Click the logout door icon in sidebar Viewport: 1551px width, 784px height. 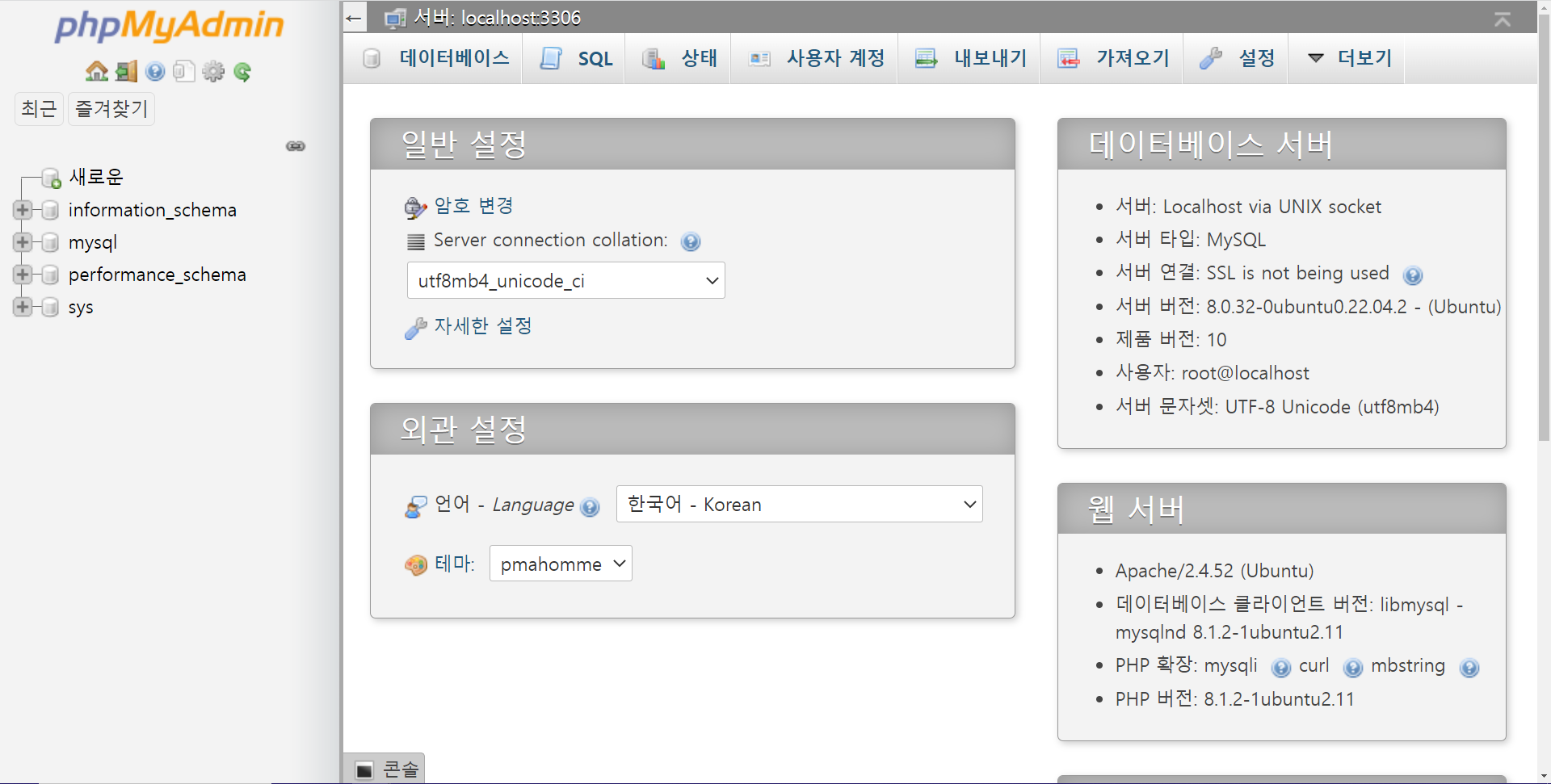point(126,72)
